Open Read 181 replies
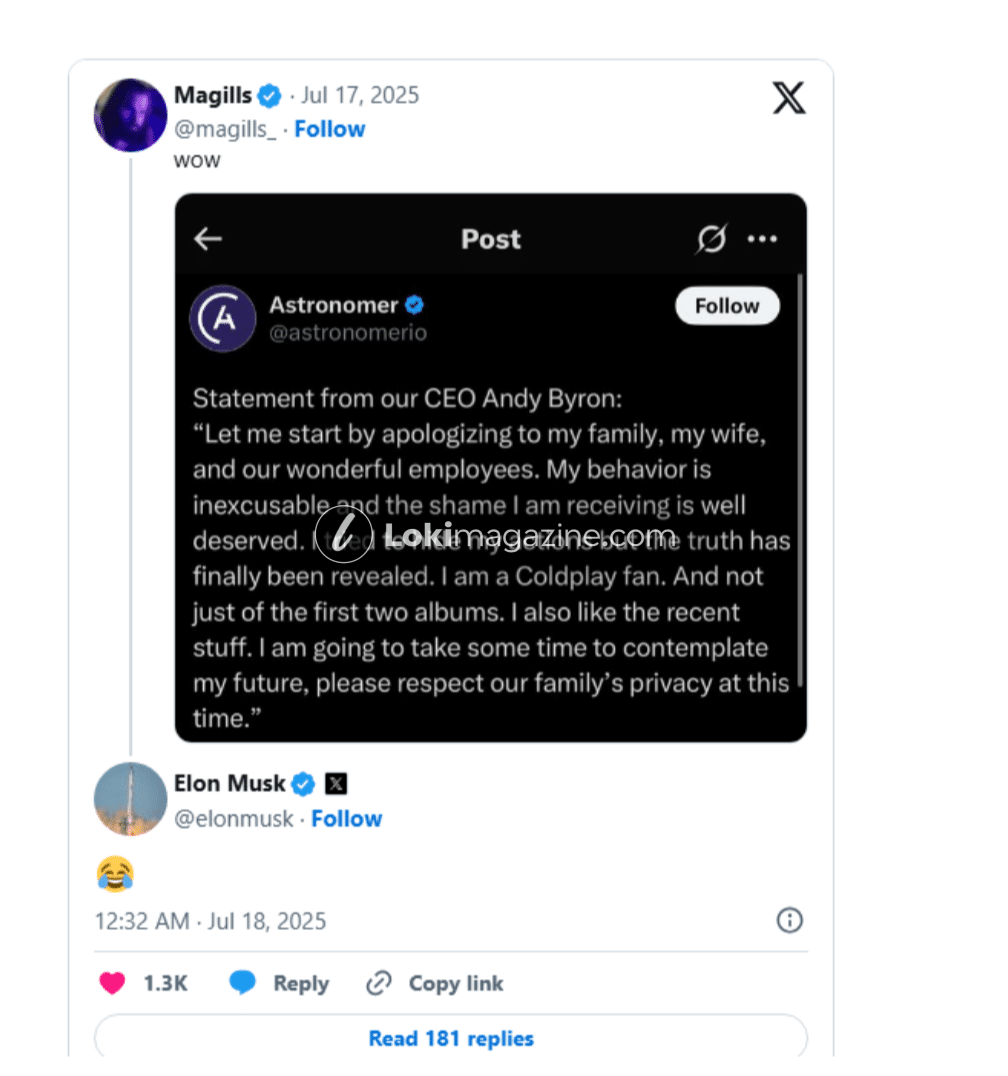This screenshot has width=1008, height=1076. (451, 1038)
